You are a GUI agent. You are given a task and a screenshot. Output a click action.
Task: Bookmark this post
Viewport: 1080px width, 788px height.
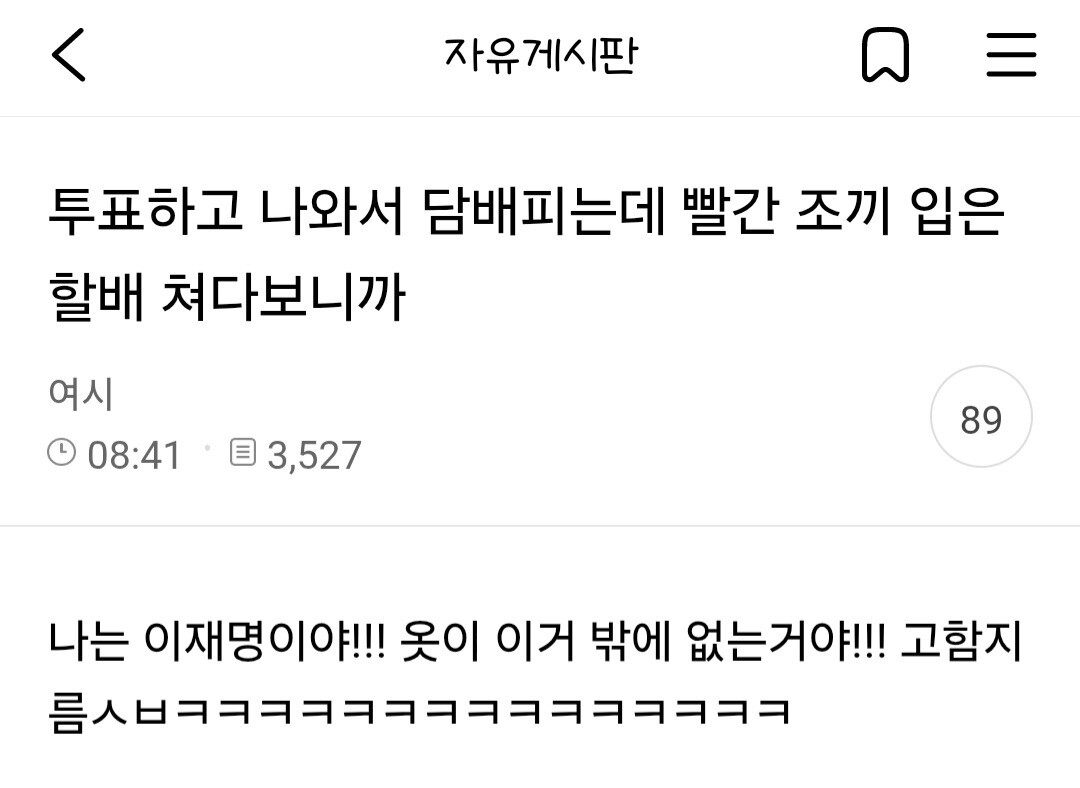[885, 55]
